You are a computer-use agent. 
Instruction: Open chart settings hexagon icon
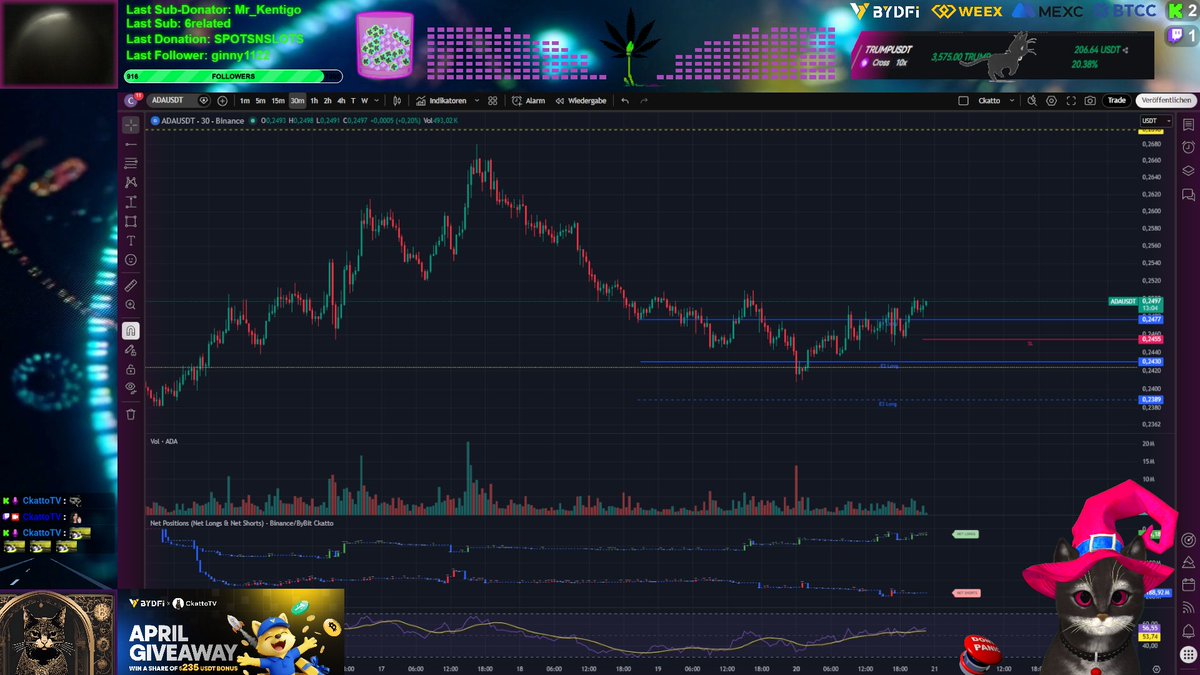point(1051,100)
